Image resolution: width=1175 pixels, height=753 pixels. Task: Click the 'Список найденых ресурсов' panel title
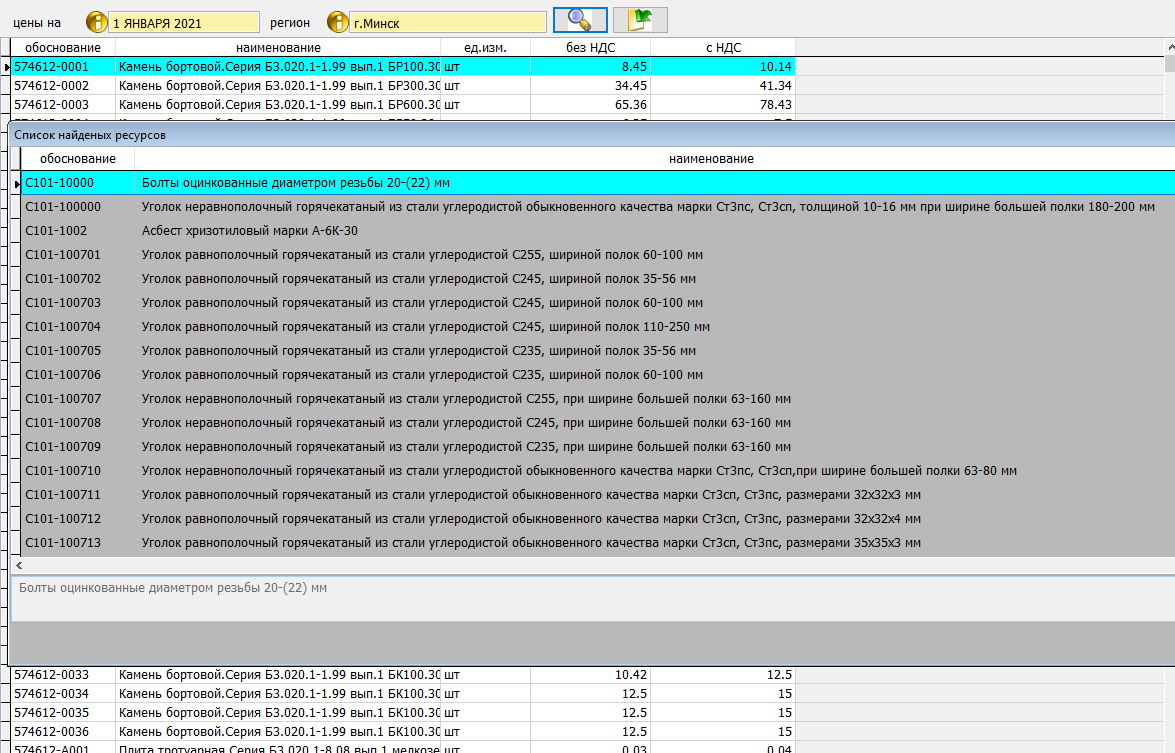coord(90,135)
